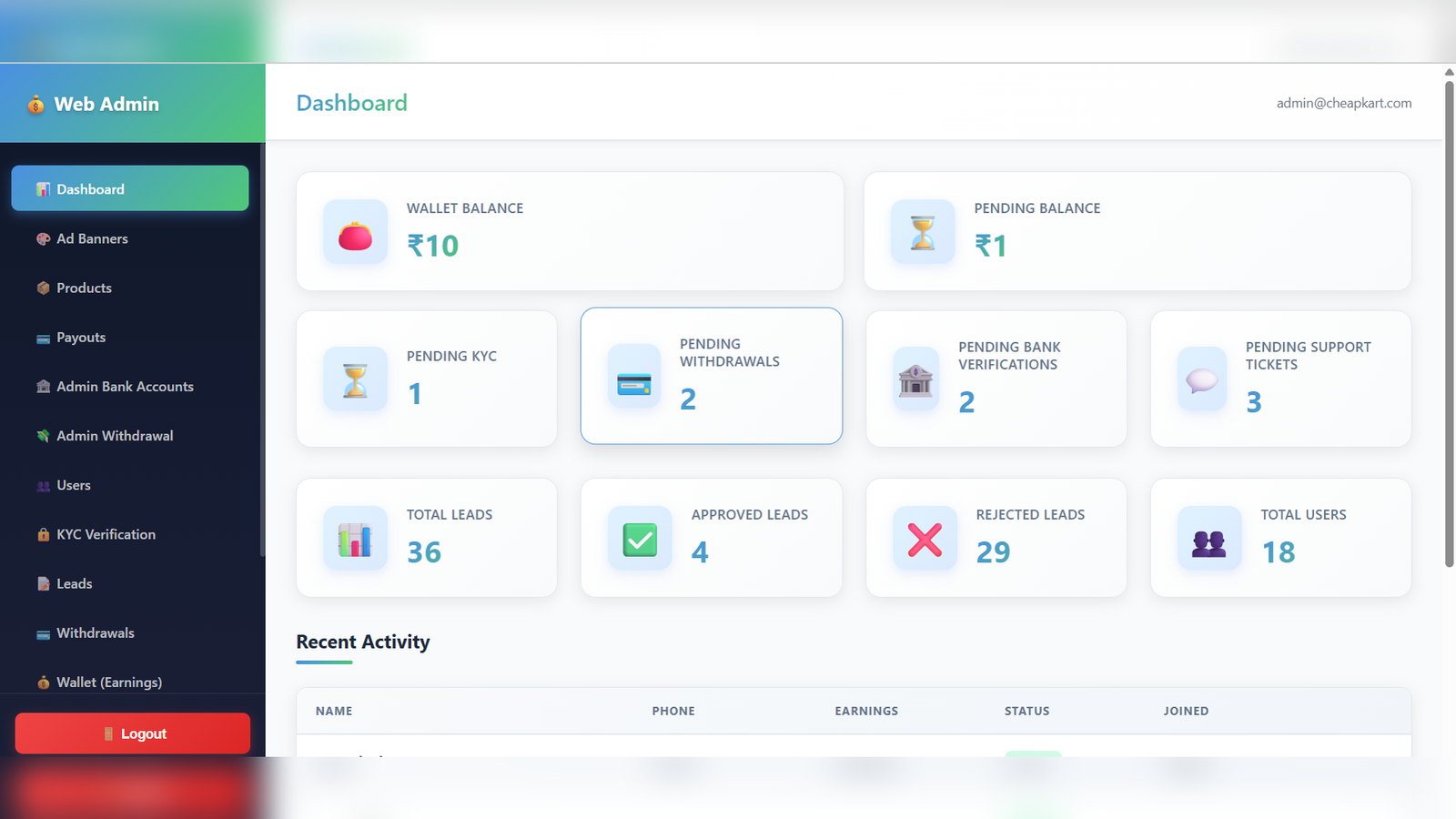The height and width of the screenshot is (819, 1456).
Task: Click the scroll up arrow of the page scrollbar
Action: tap(1450, 72)
